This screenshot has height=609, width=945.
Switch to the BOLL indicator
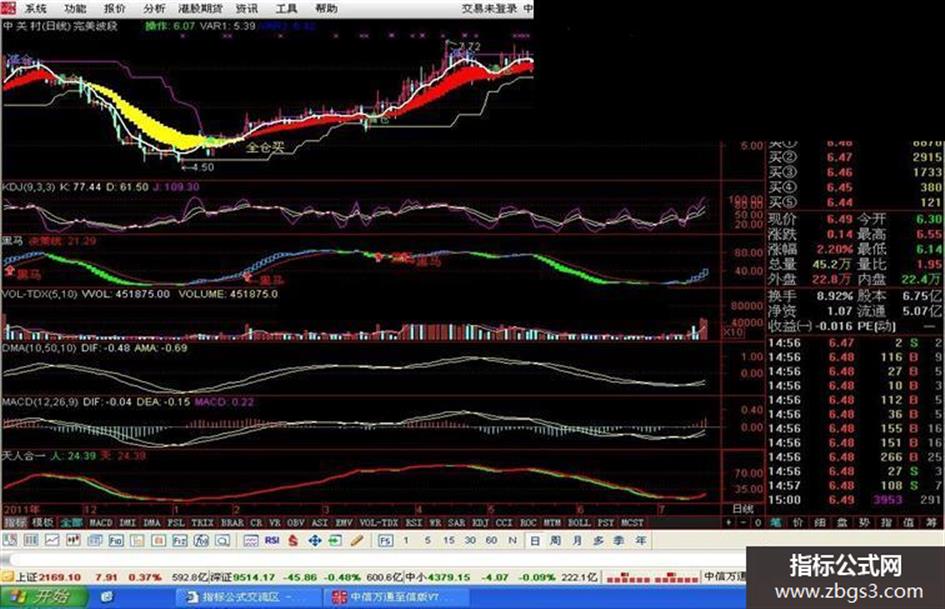click(579, 523)
